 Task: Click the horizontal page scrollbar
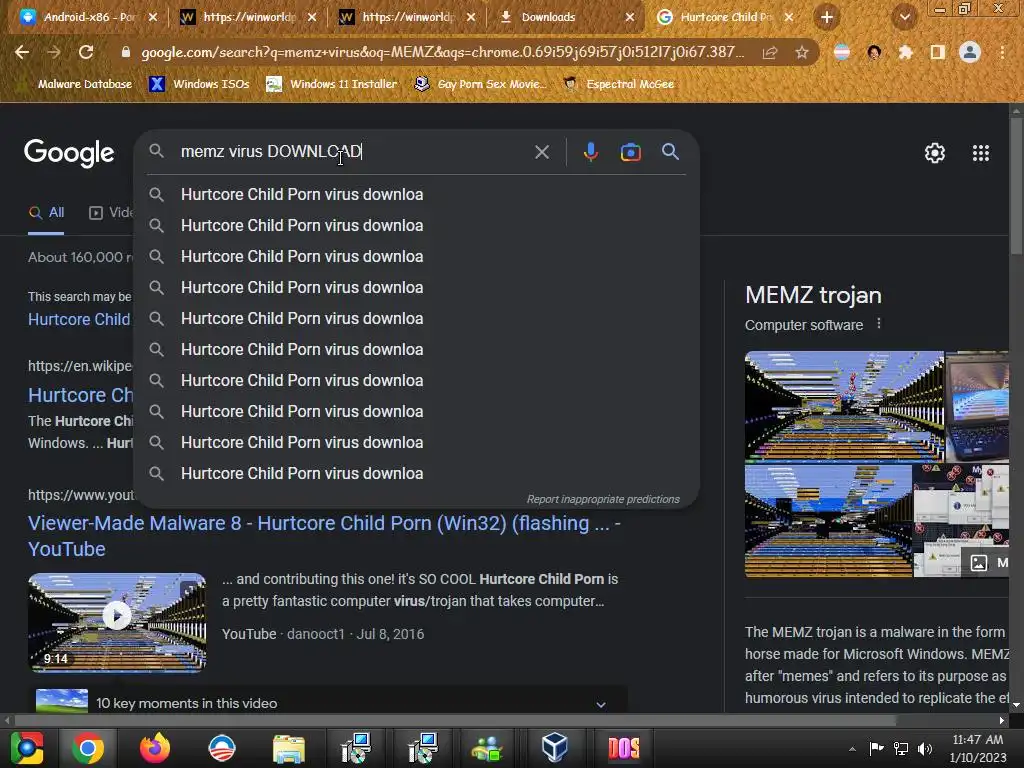(455, 720)
